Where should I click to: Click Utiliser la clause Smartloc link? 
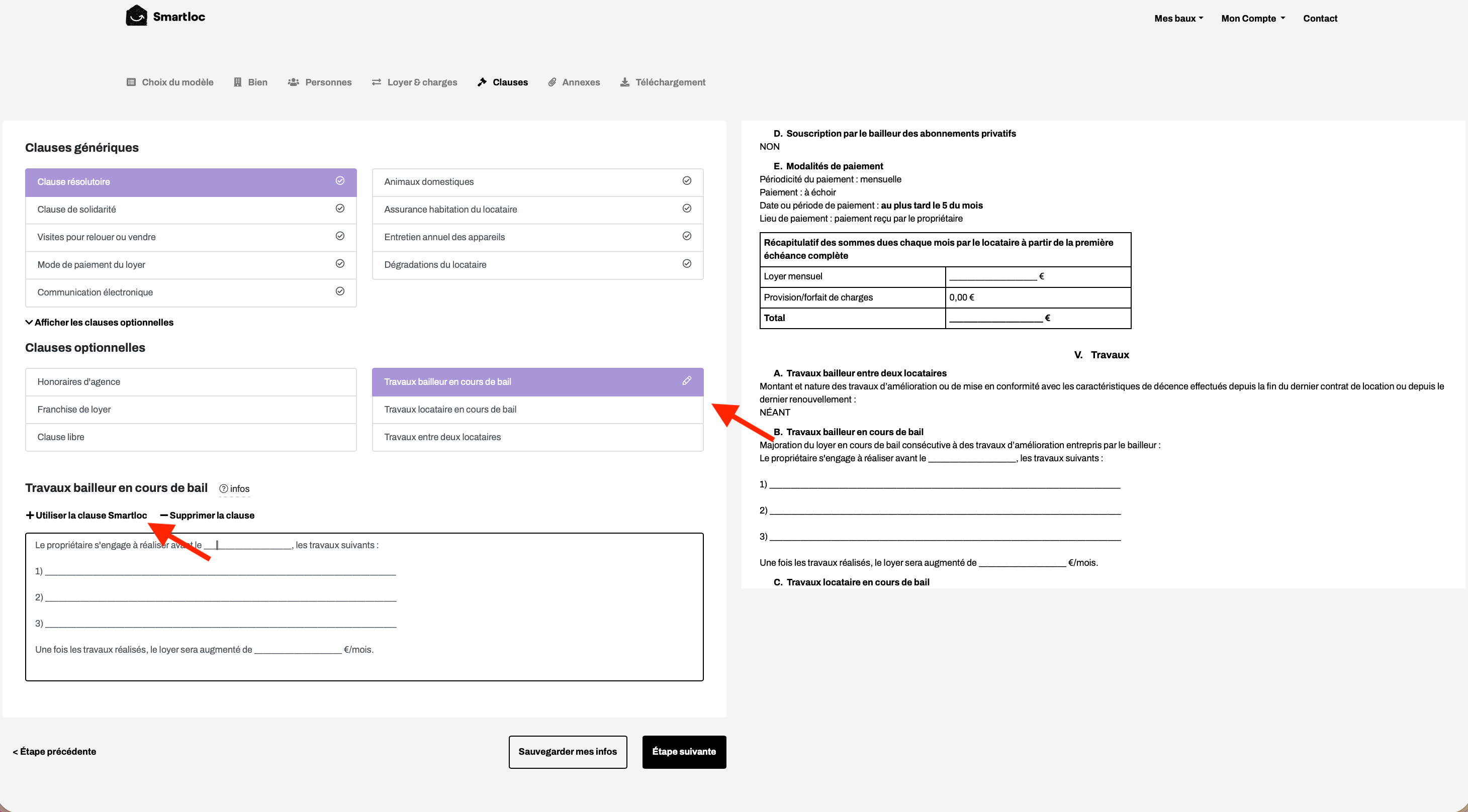click(86, 516)
